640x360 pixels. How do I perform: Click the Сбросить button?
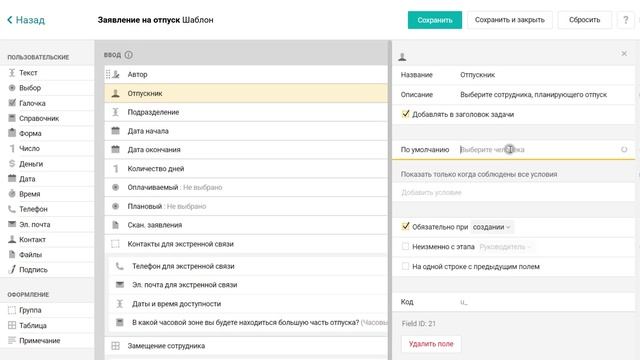pos(584,20)
